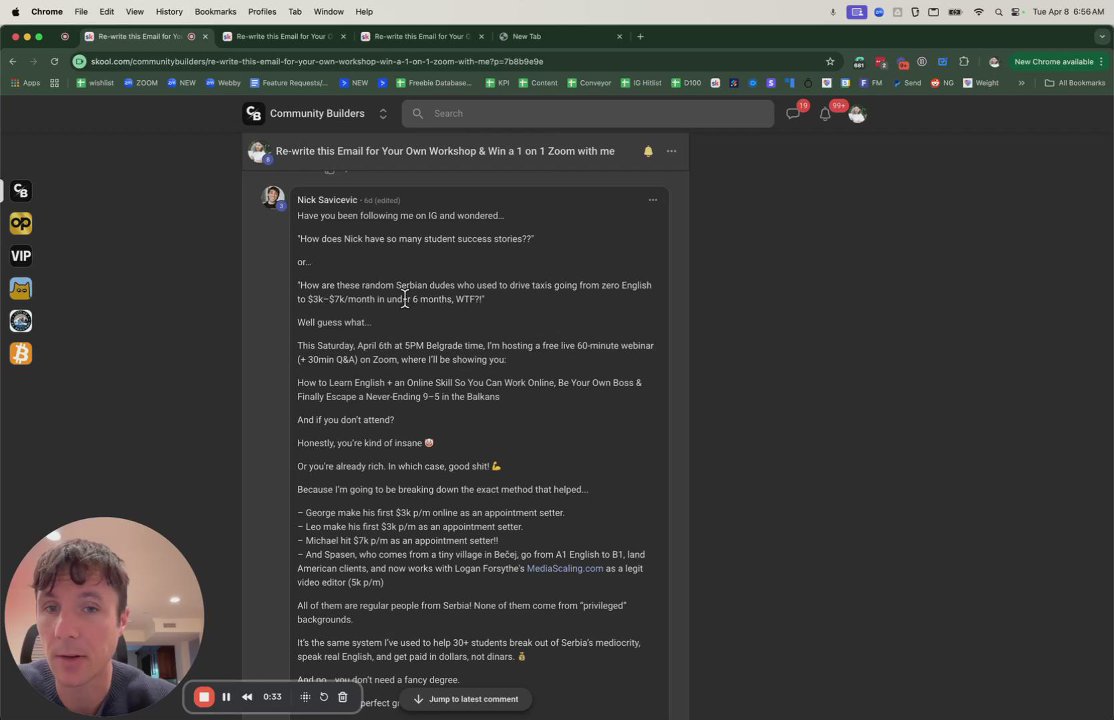Restart the recording
This screenshot has height=720, width=1114.
324,697
